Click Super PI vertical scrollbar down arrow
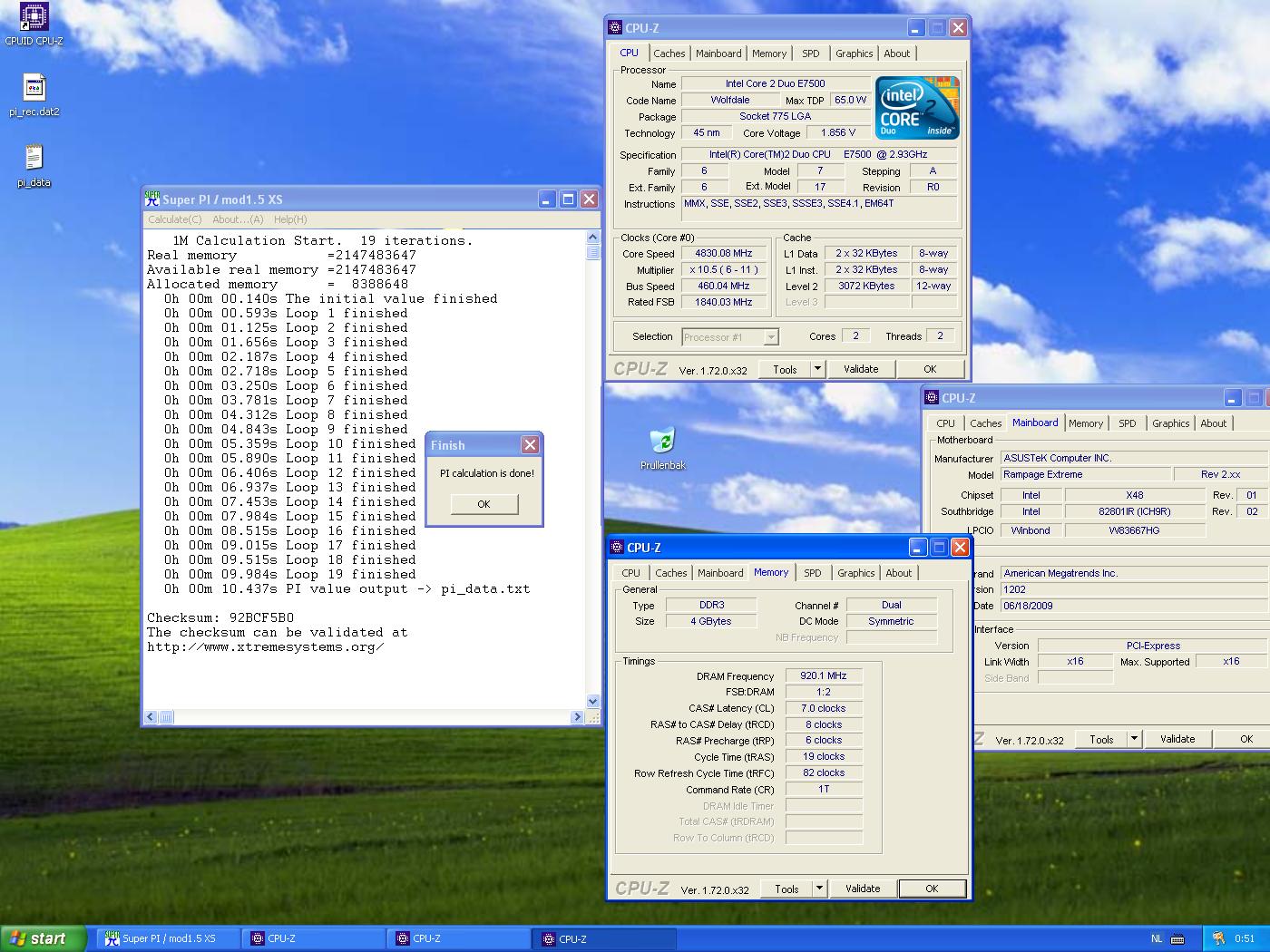 click(593, 701)
